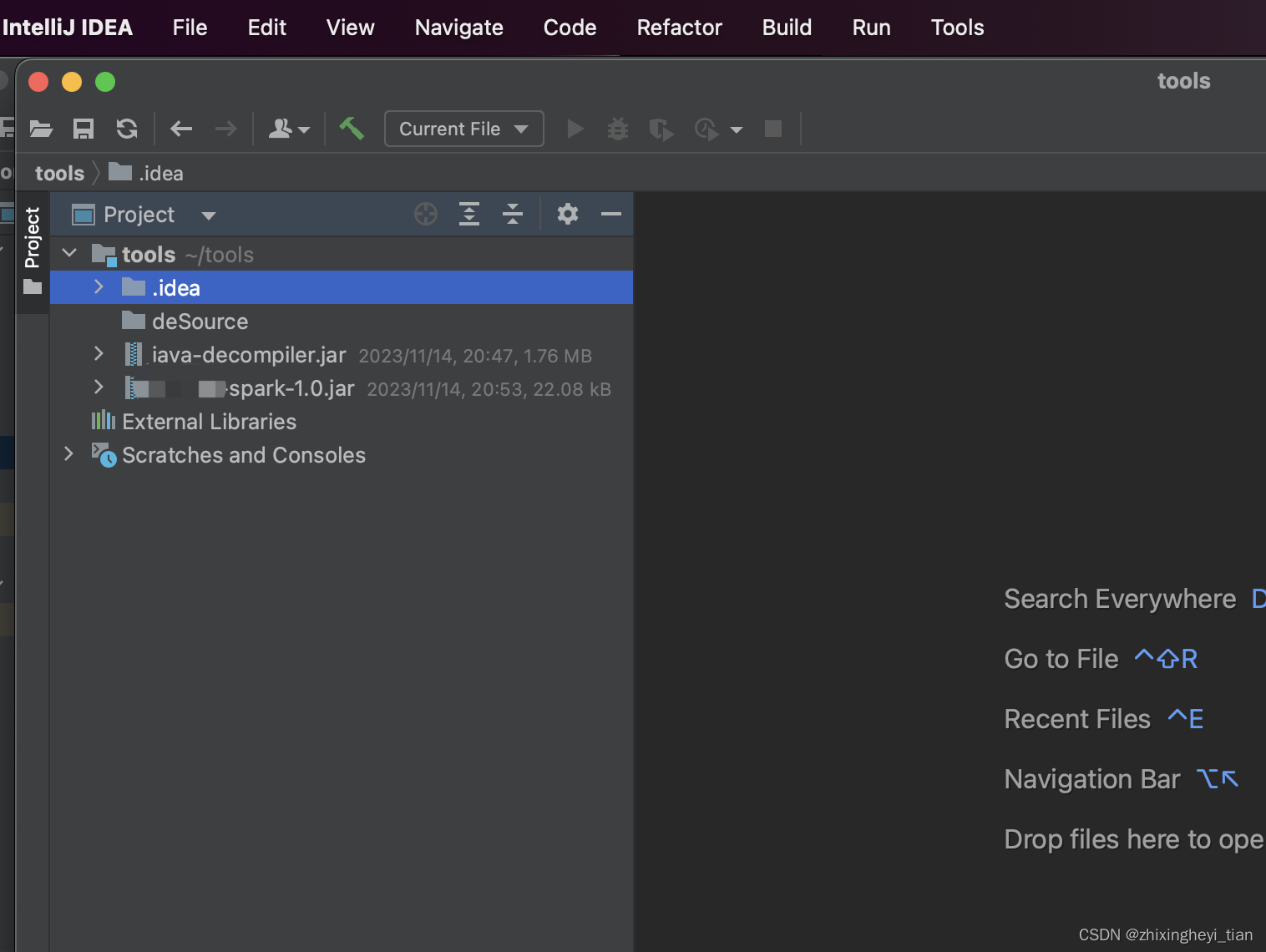
Task: Open the Refactor menu
Action: click(679, 28)
